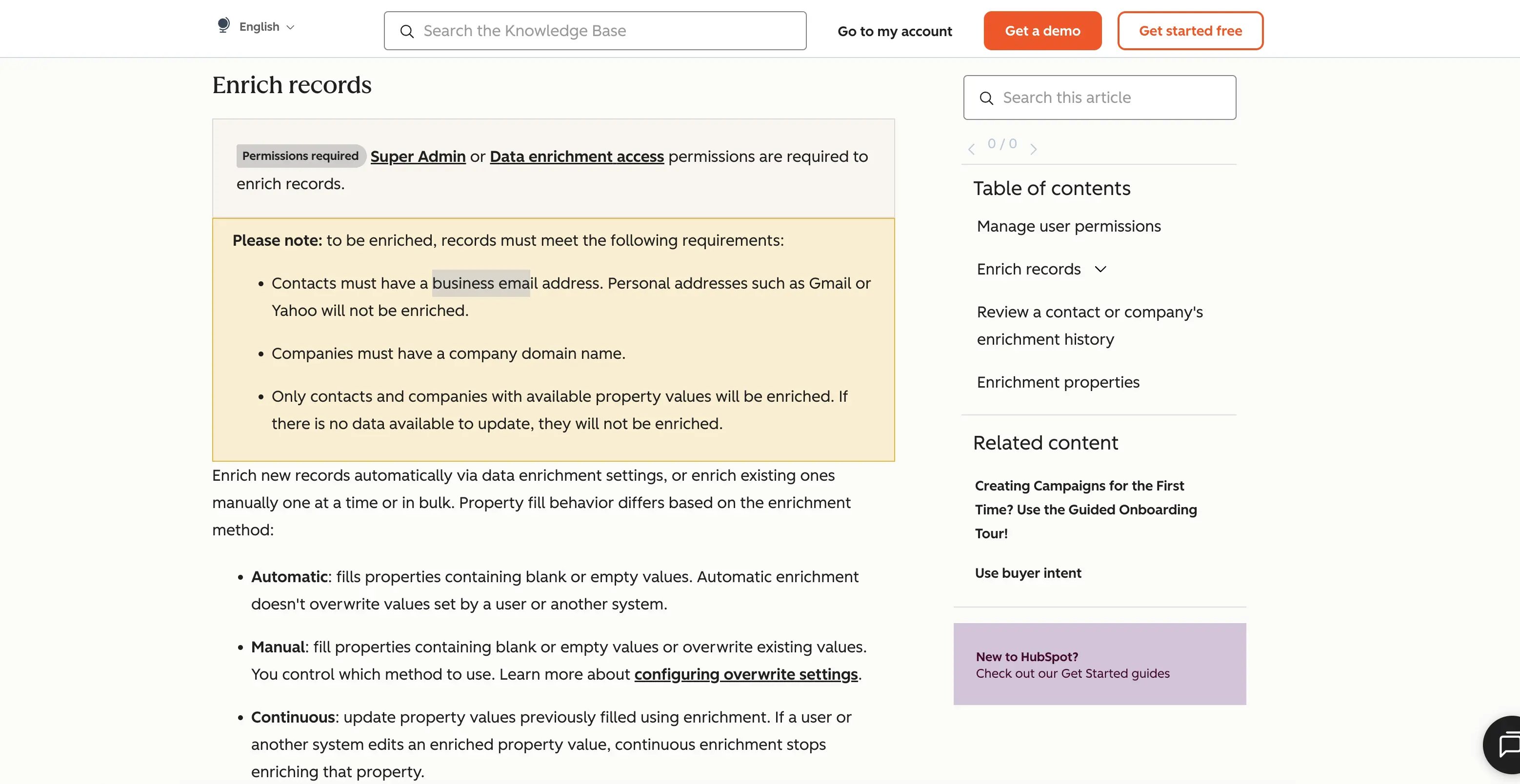Focus the Search this article field

coord(1100,98)
